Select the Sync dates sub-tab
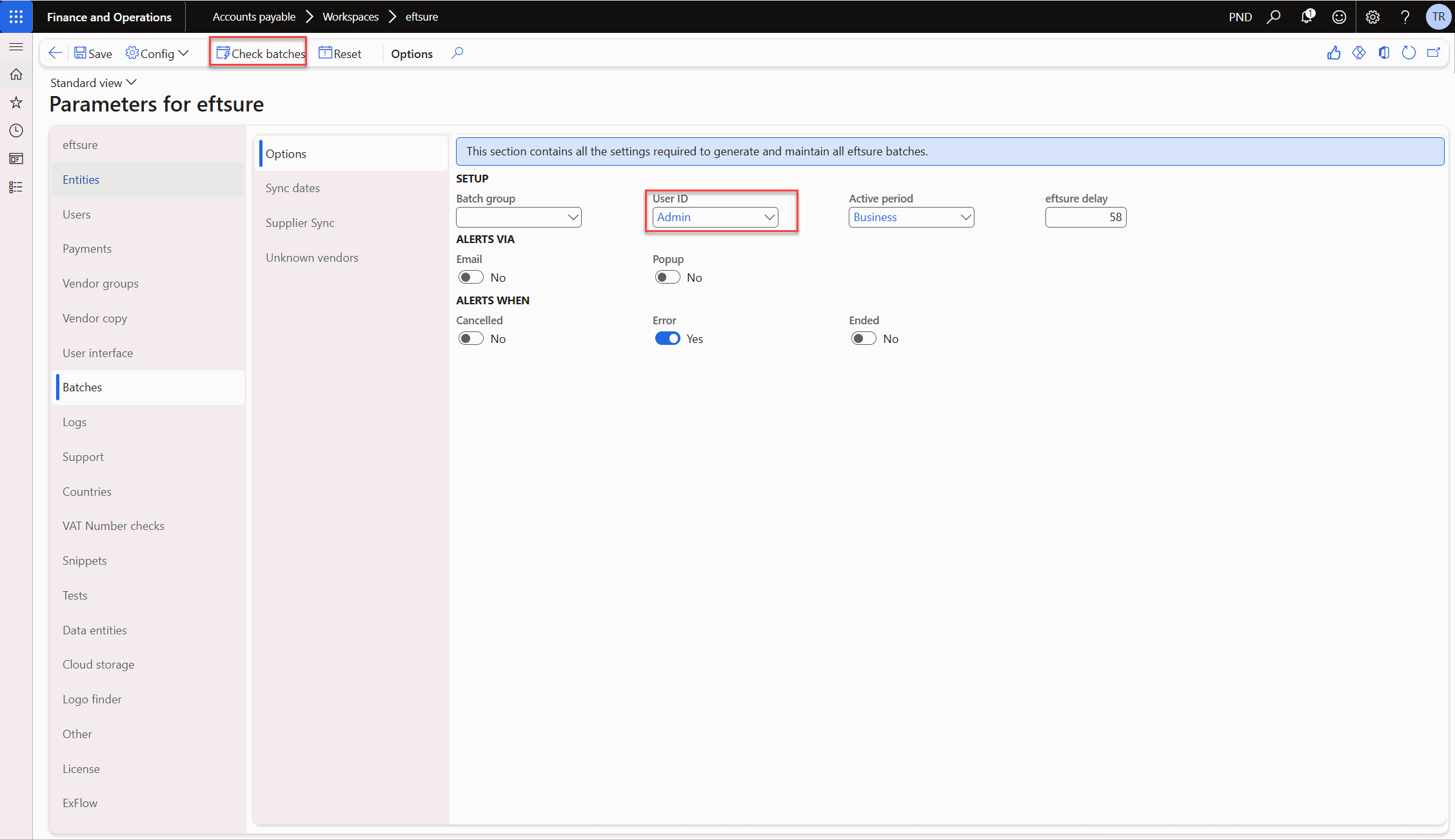This screenshot has width=1455, height=840. [352, 188]
